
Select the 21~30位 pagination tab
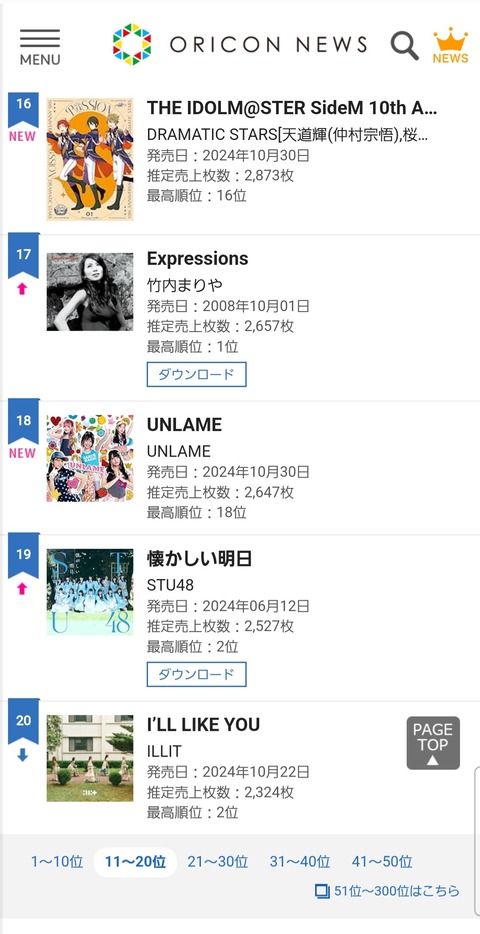click(217, 861)
